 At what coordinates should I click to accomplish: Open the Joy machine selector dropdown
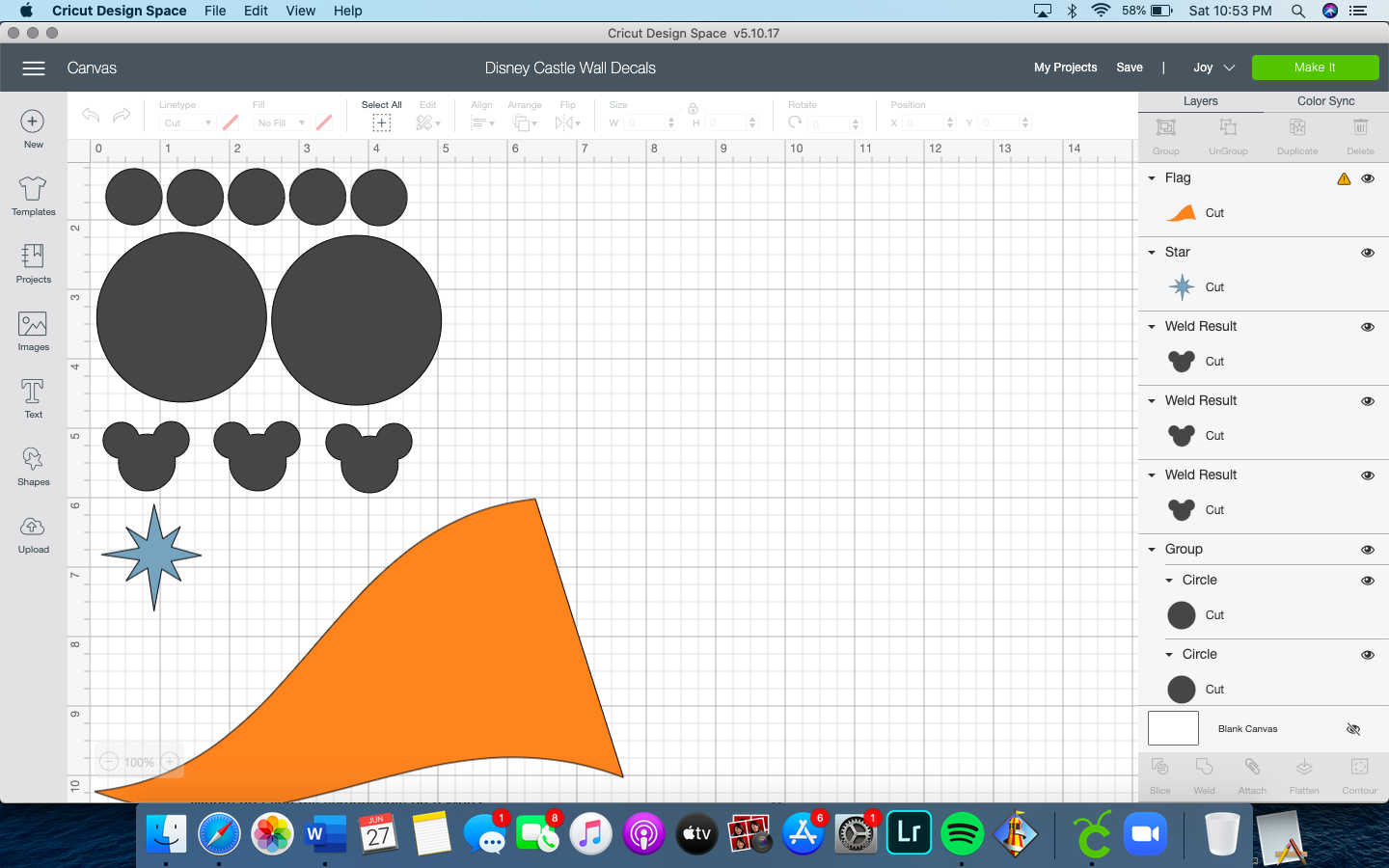[x=1213, y=68]
